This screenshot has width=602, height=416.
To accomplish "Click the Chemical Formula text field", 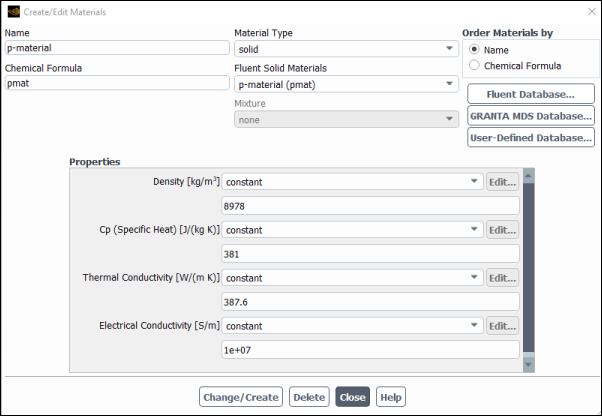I will pos(117,83).
